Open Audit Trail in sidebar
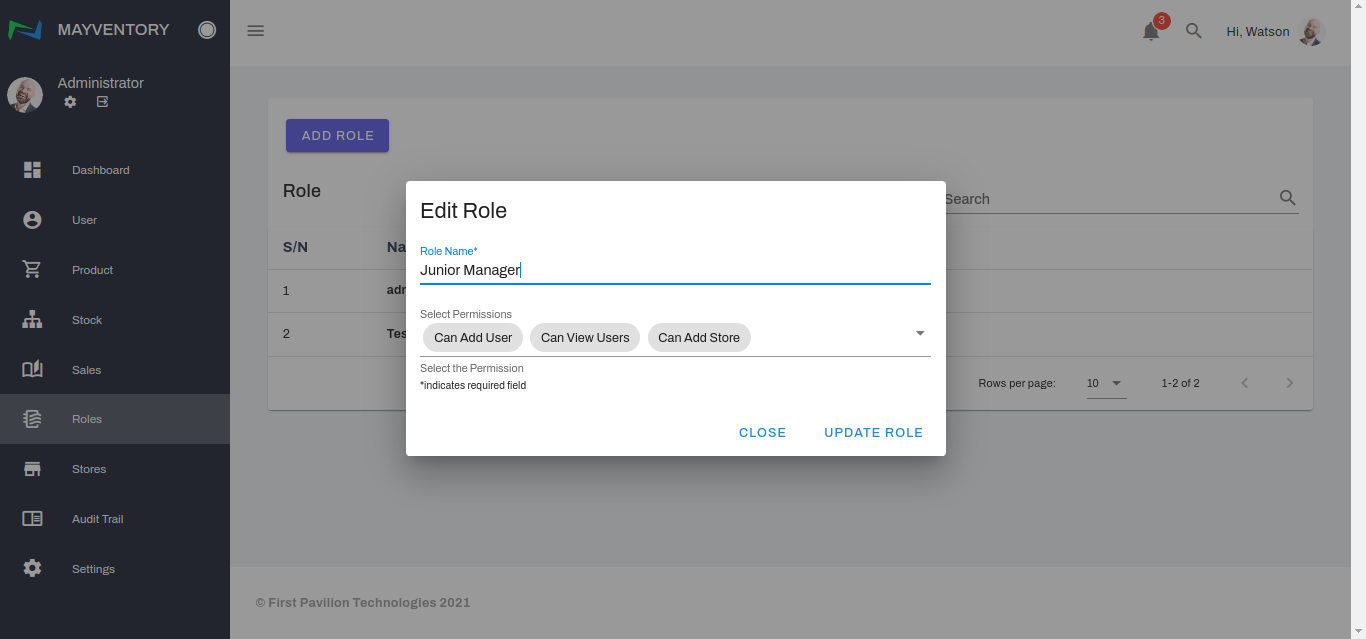Screen dimensions: 1366x639 [97, 519]
